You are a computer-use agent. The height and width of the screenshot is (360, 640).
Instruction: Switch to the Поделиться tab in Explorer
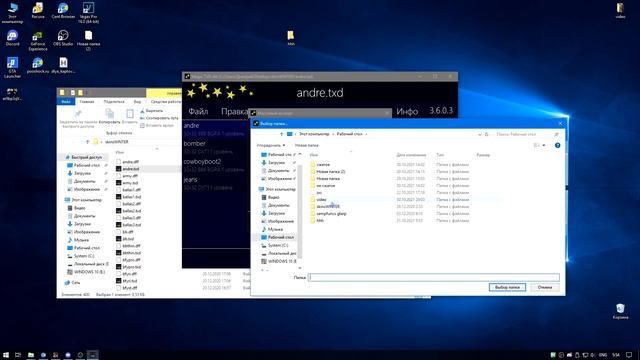pos(114,102)
